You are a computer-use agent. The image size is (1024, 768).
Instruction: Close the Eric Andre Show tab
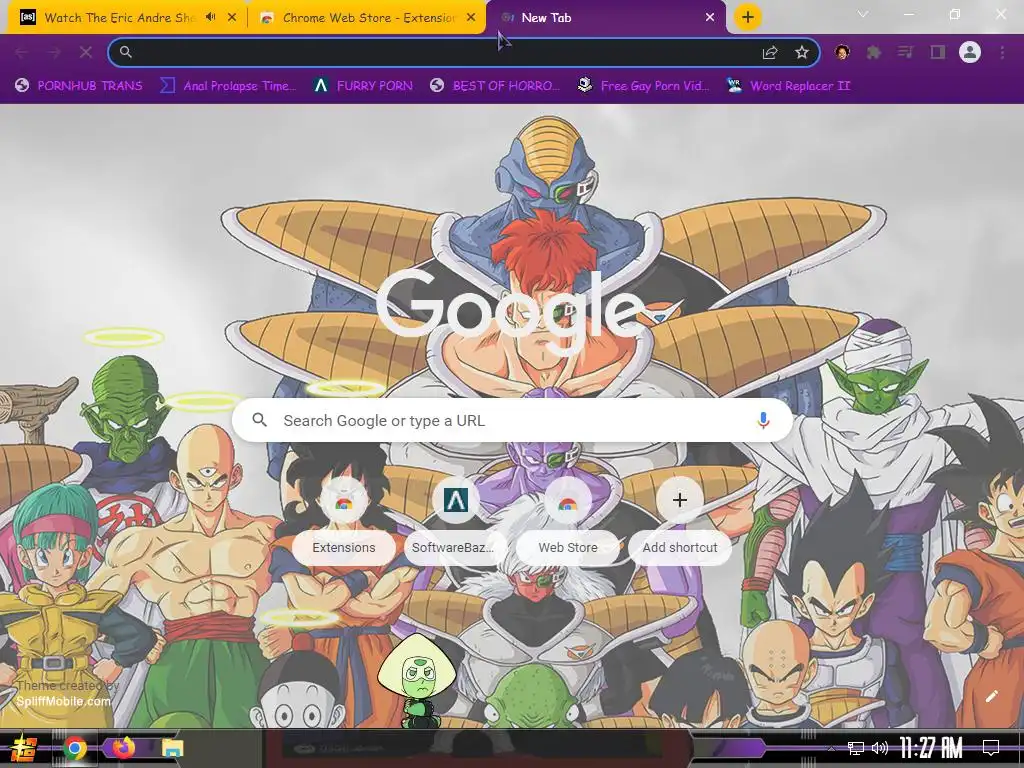232,18
